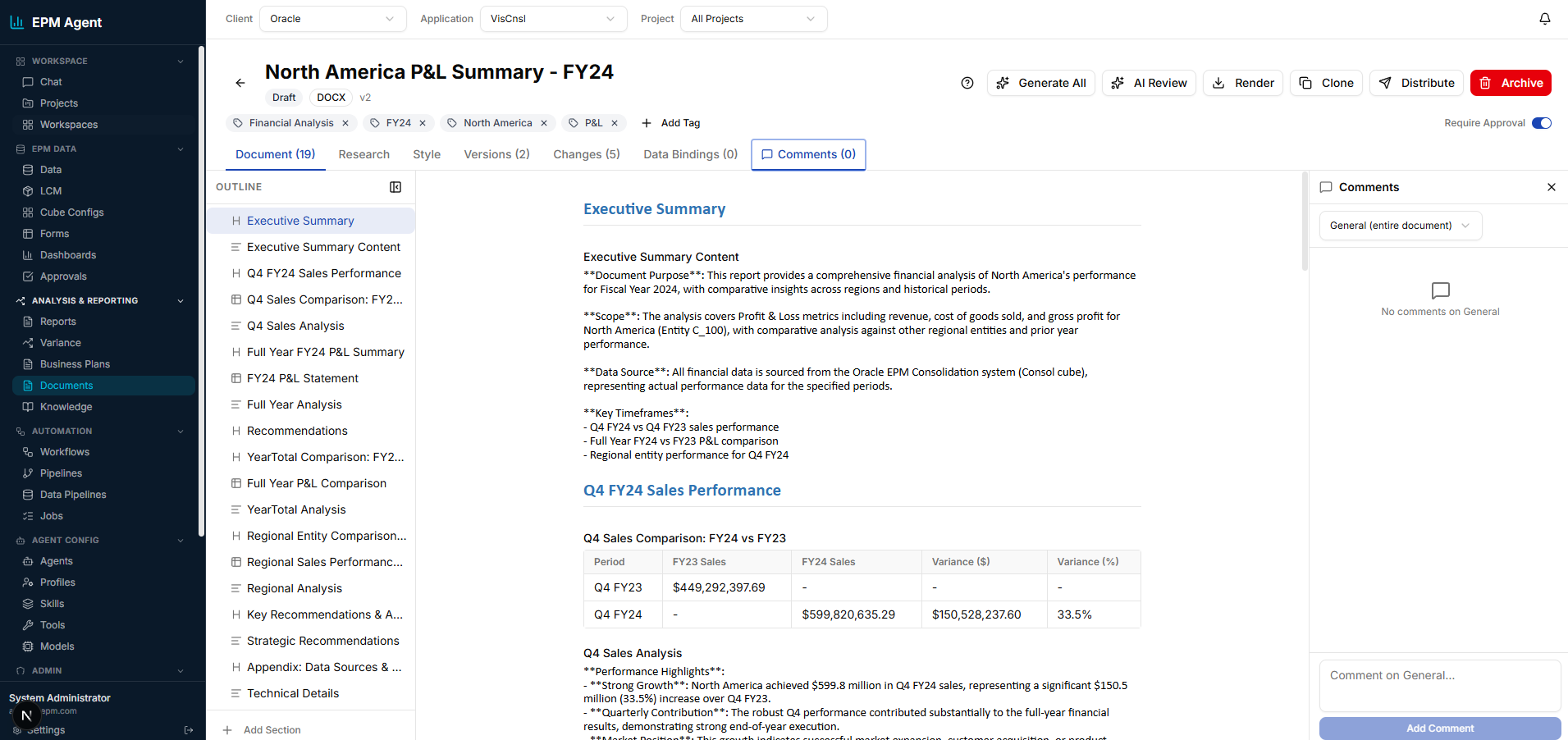Switch to the Versions tab
Screen dimensions: 1568x740
496,154
